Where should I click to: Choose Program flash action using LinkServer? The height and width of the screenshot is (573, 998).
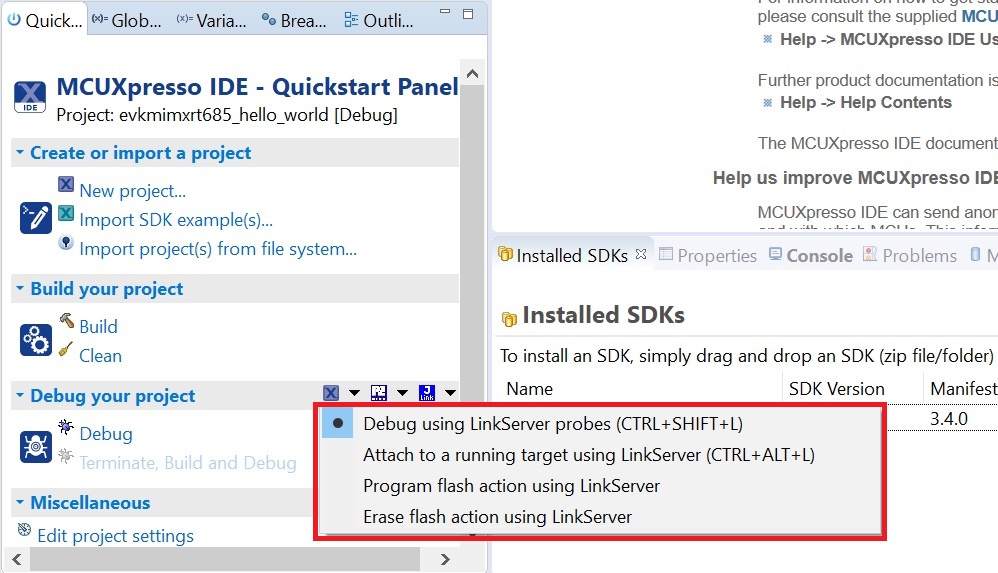[x=511, y=486]
